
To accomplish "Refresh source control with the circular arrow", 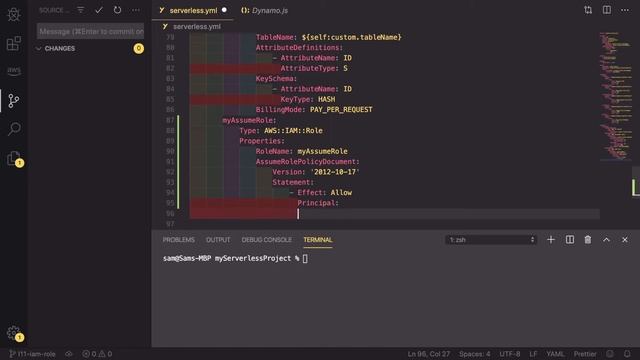I will pyautogui.click(x=117, y=10).
